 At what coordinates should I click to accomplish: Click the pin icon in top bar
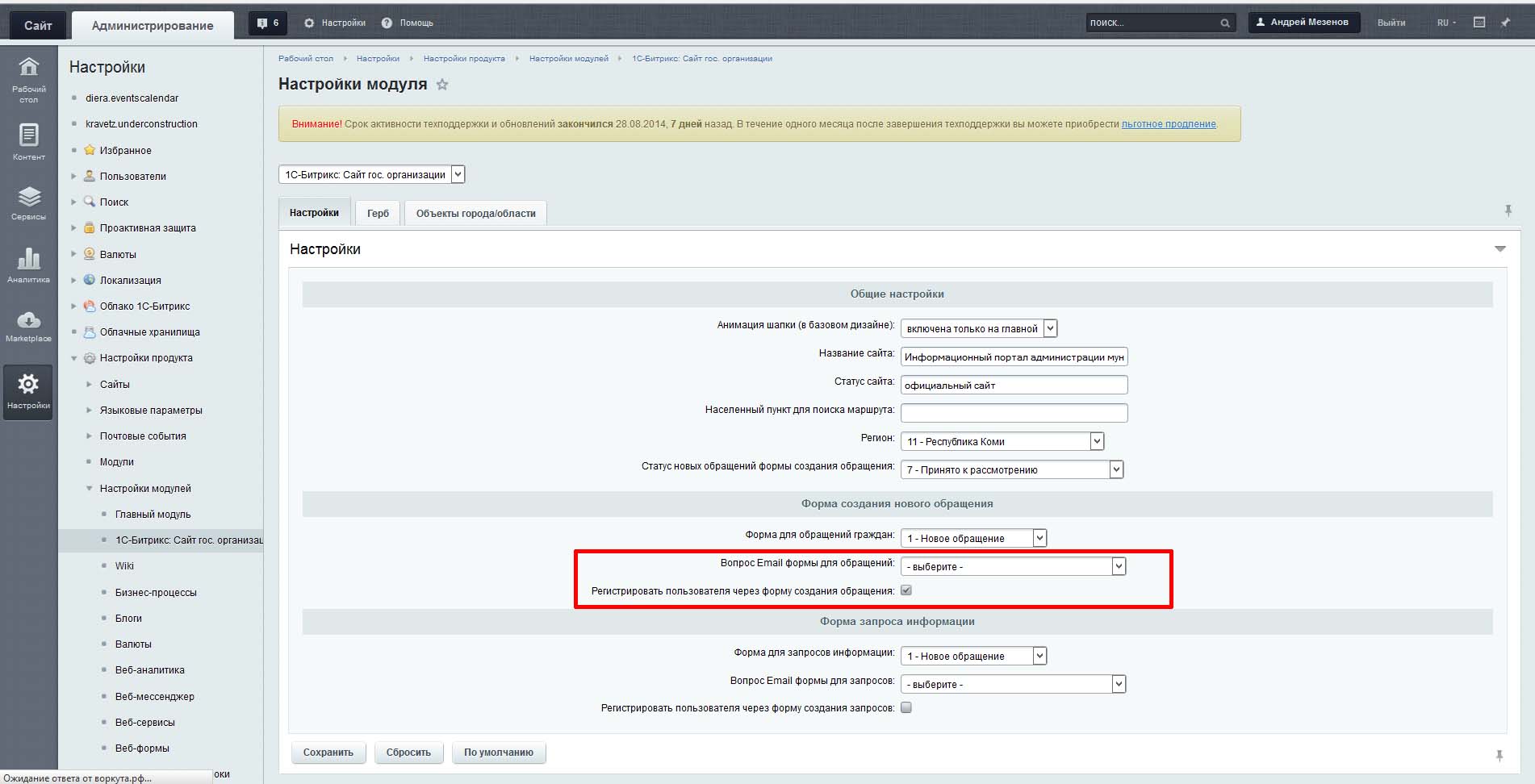(1505, 23)
